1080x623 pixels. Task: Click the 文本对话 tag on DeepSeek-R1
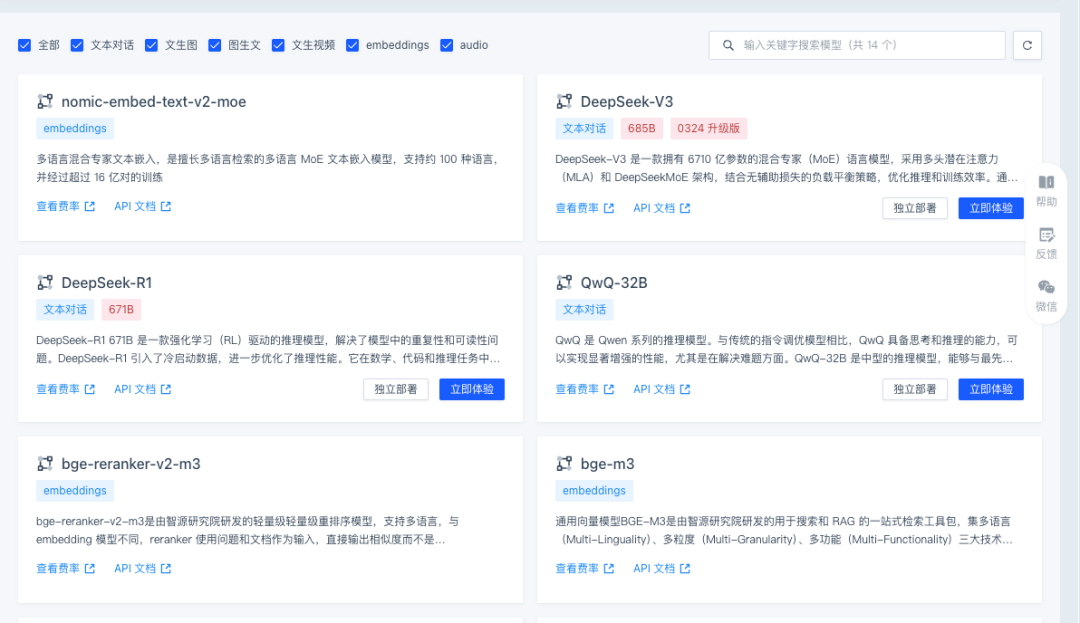click(65, 310)
